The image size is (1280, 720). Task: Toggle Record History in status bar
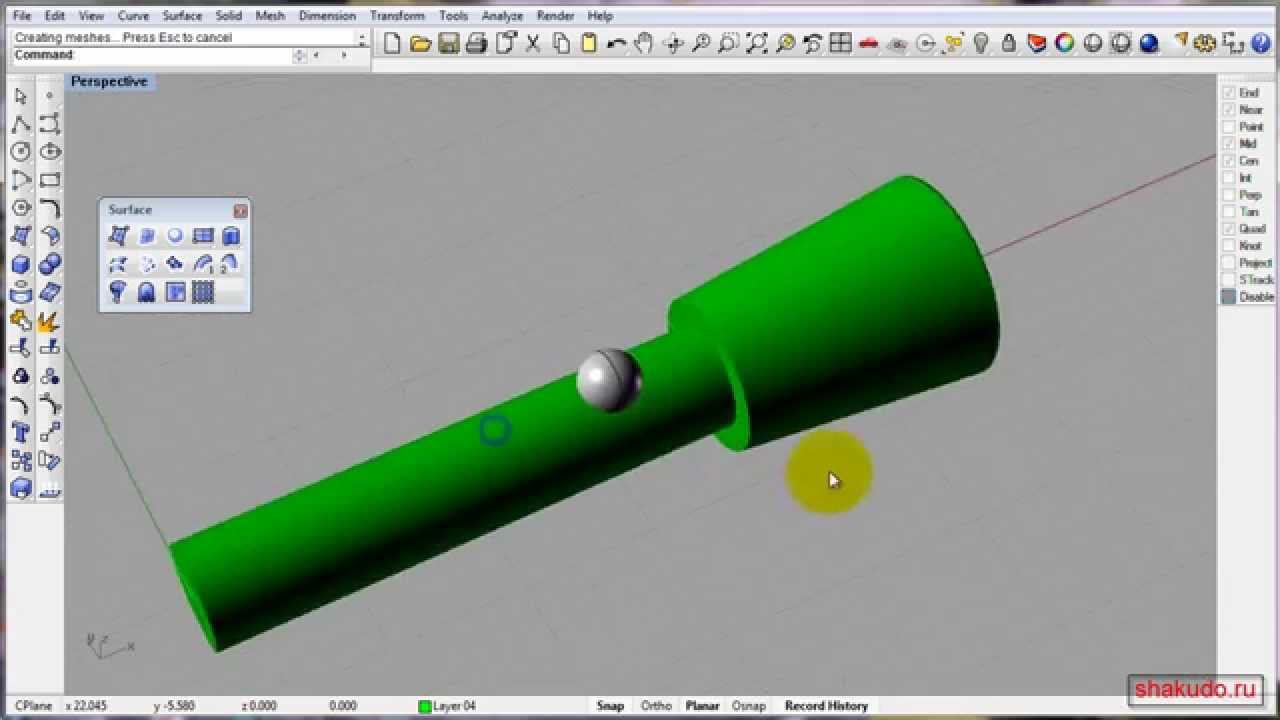[x=826, y=706]
